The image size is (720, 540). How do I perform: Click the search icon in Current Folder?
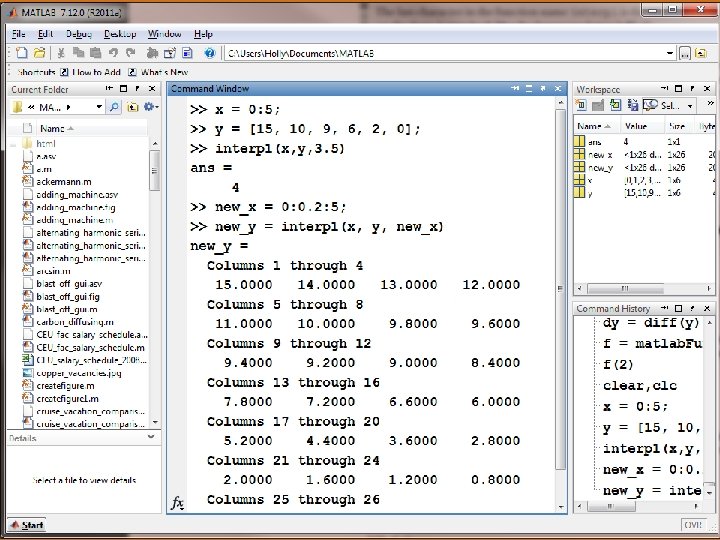pos(115,106)
